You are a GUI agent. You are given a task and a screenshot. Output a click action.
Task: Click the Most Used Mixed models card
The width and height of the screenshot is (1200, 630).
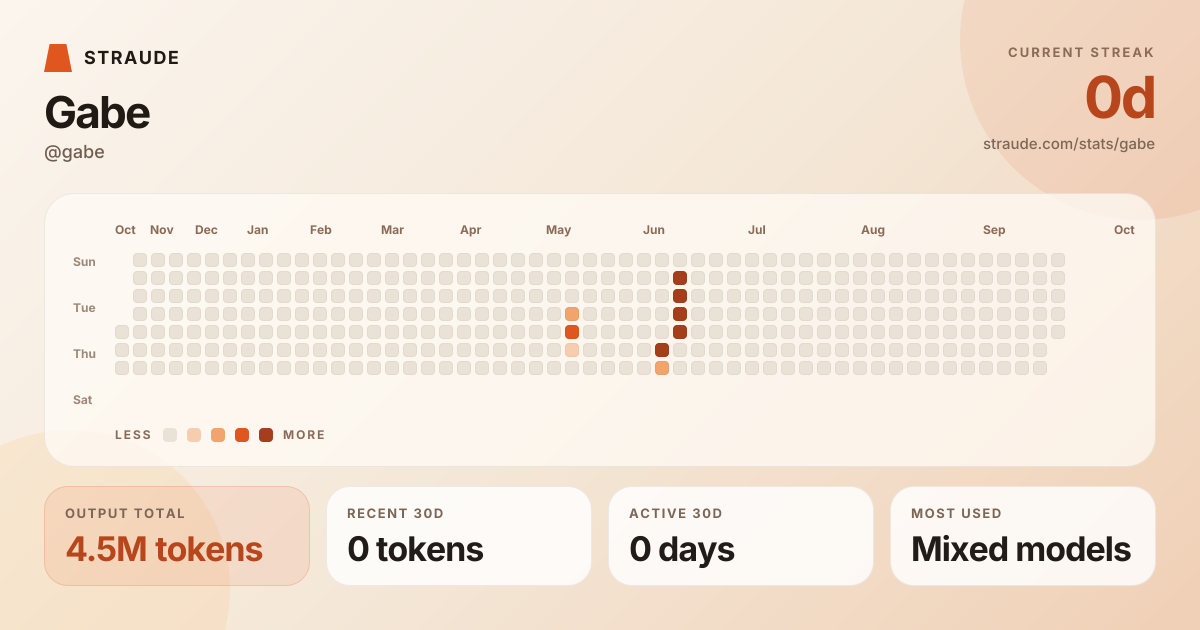[x=1023, y=536]
